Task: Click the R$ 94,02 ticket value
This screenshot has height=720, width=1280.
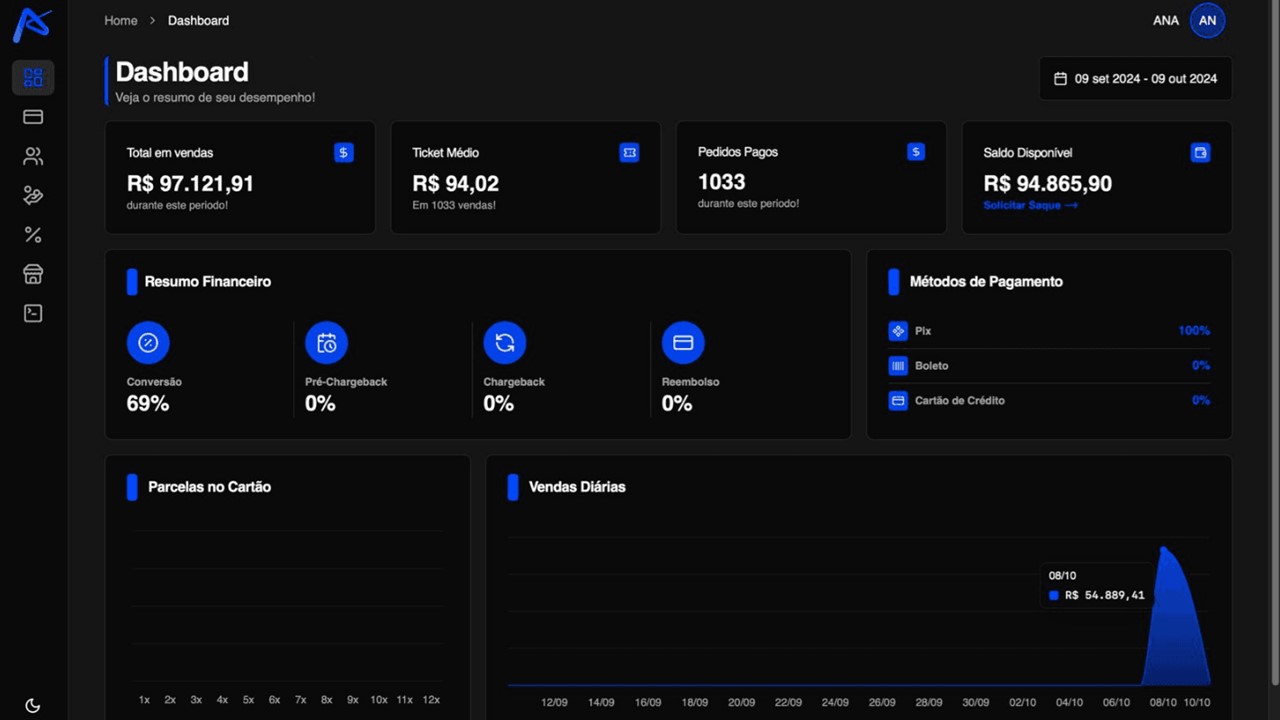Action: (x=455, y=184)
